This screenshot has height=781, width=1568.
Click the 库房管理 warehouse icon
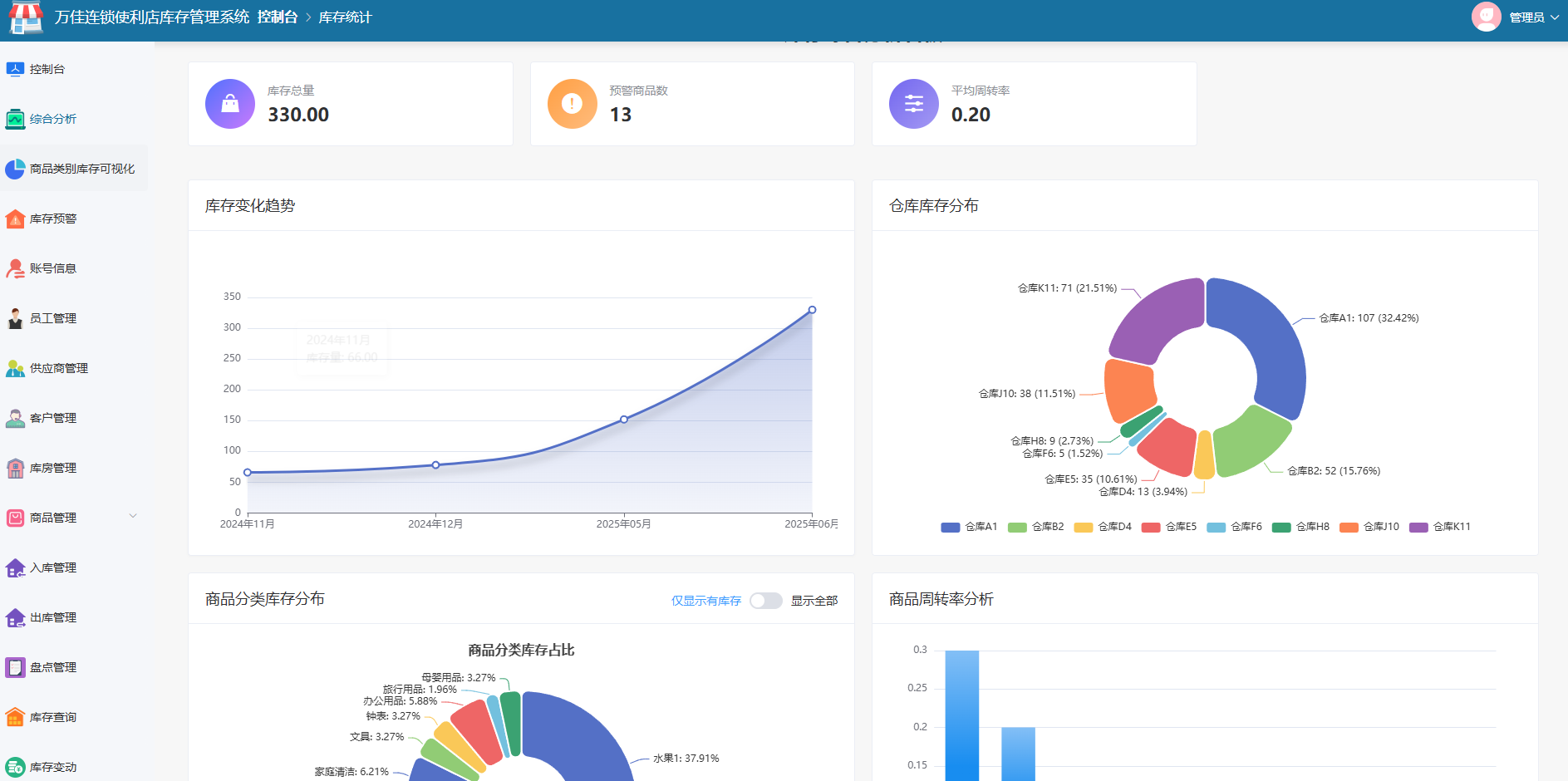click(x=15, y=468)
